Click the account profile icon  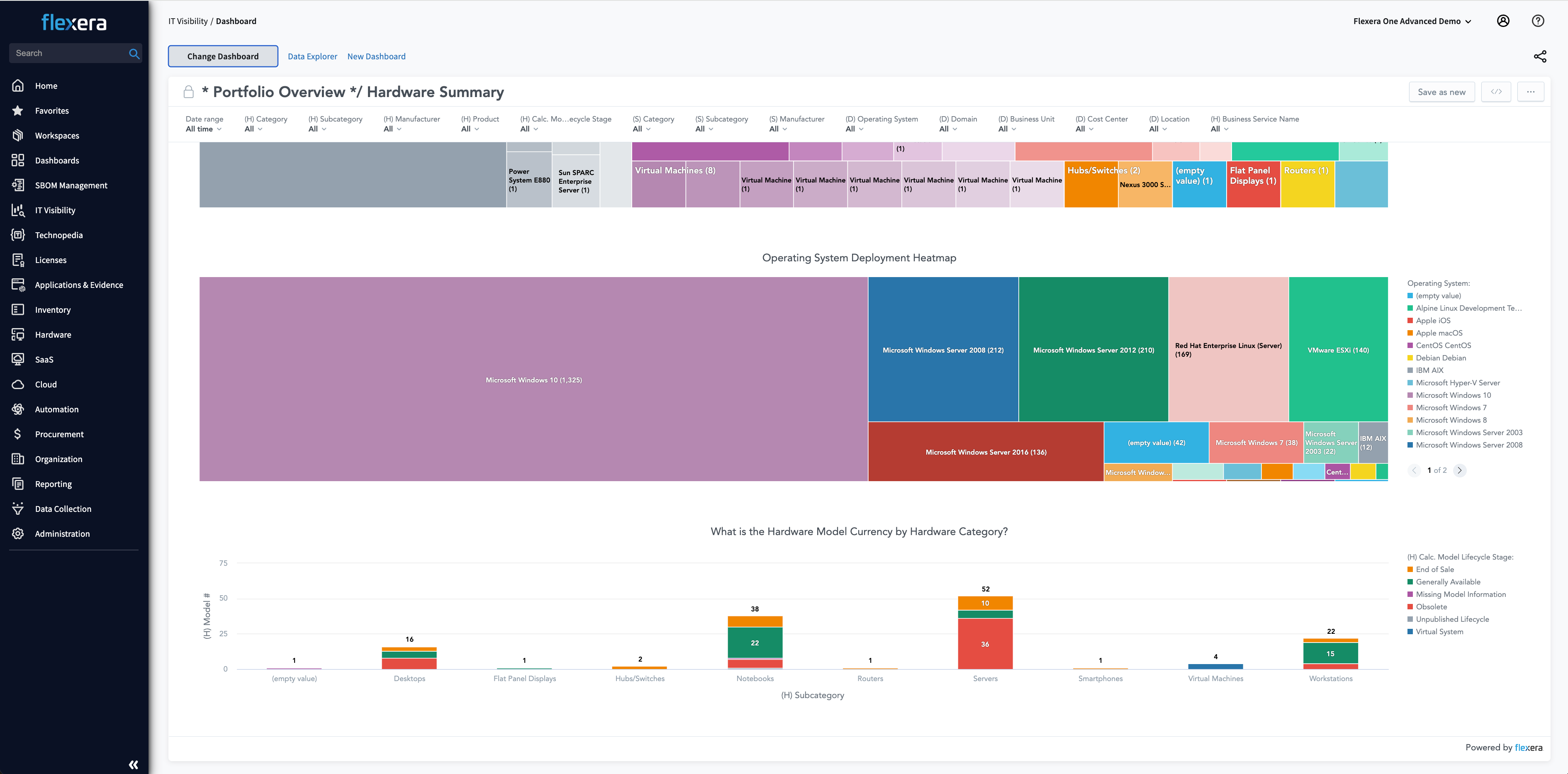(1503, 21)
